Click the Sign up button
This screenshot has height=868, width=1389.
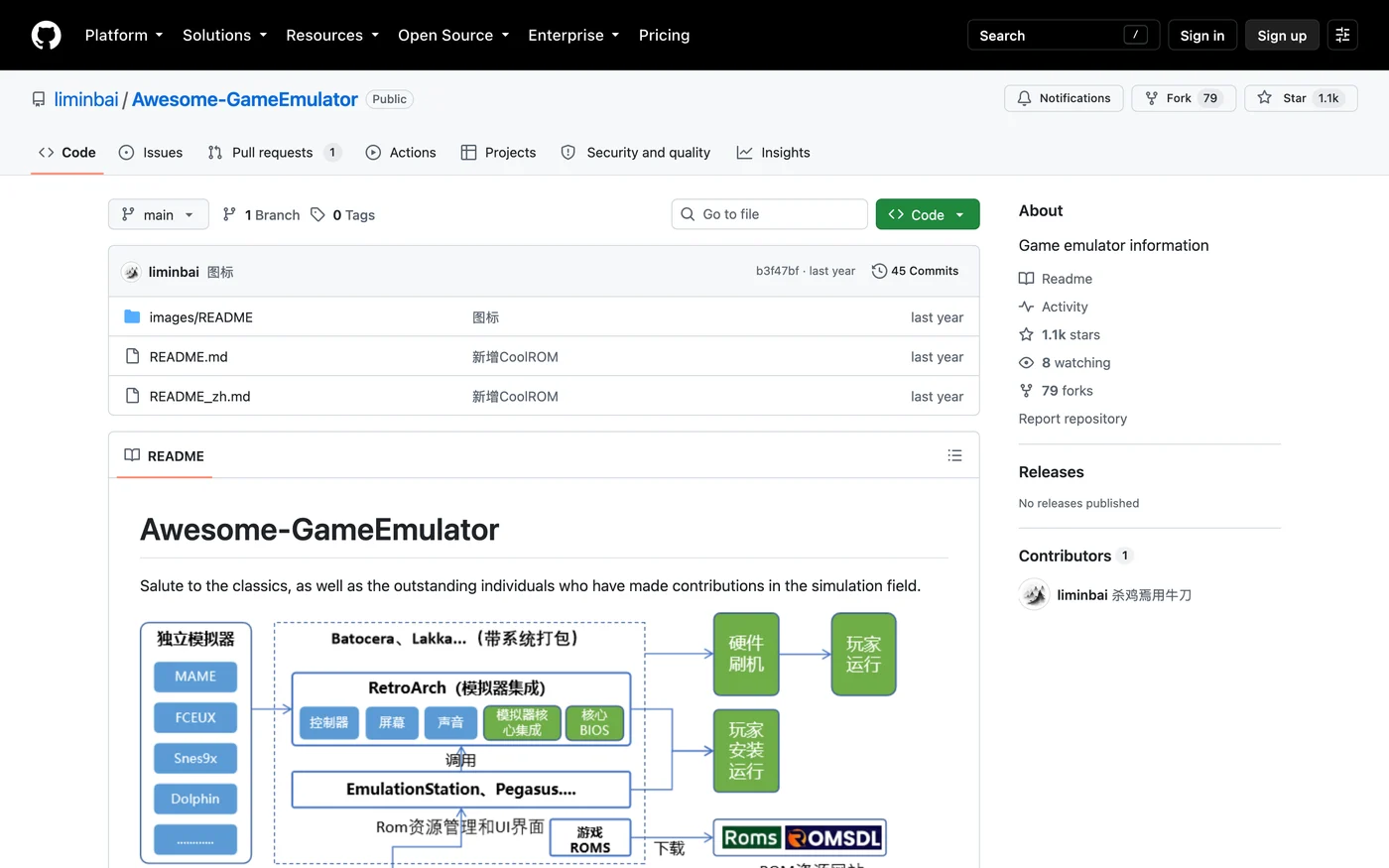(x=1282, y=35)
